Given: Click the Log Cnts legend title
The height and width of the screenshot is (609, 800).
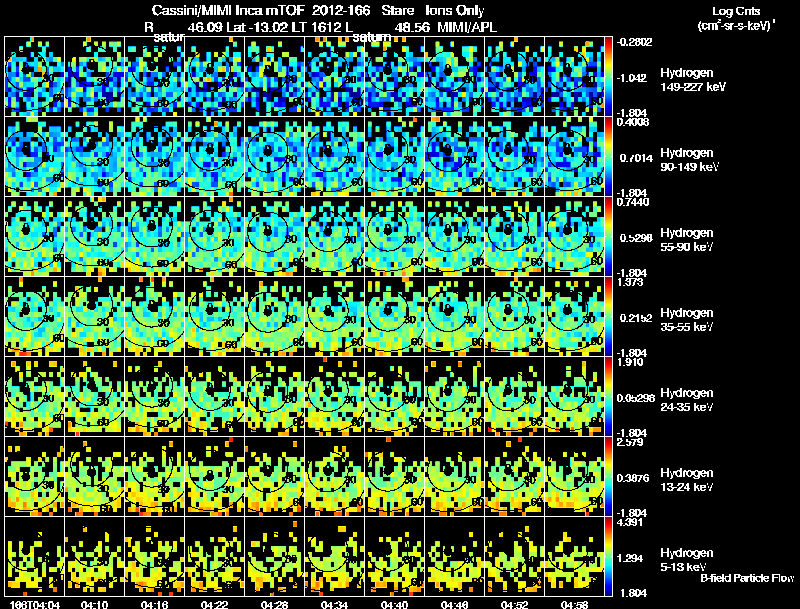Looking at the screenshot, I should click(x=736, y=12).
